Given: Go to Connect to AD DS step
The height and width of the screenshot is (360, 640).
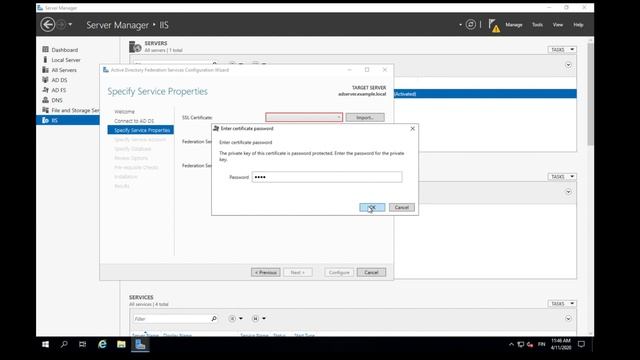Looking at the screenshot, I should tap(134, 121).
